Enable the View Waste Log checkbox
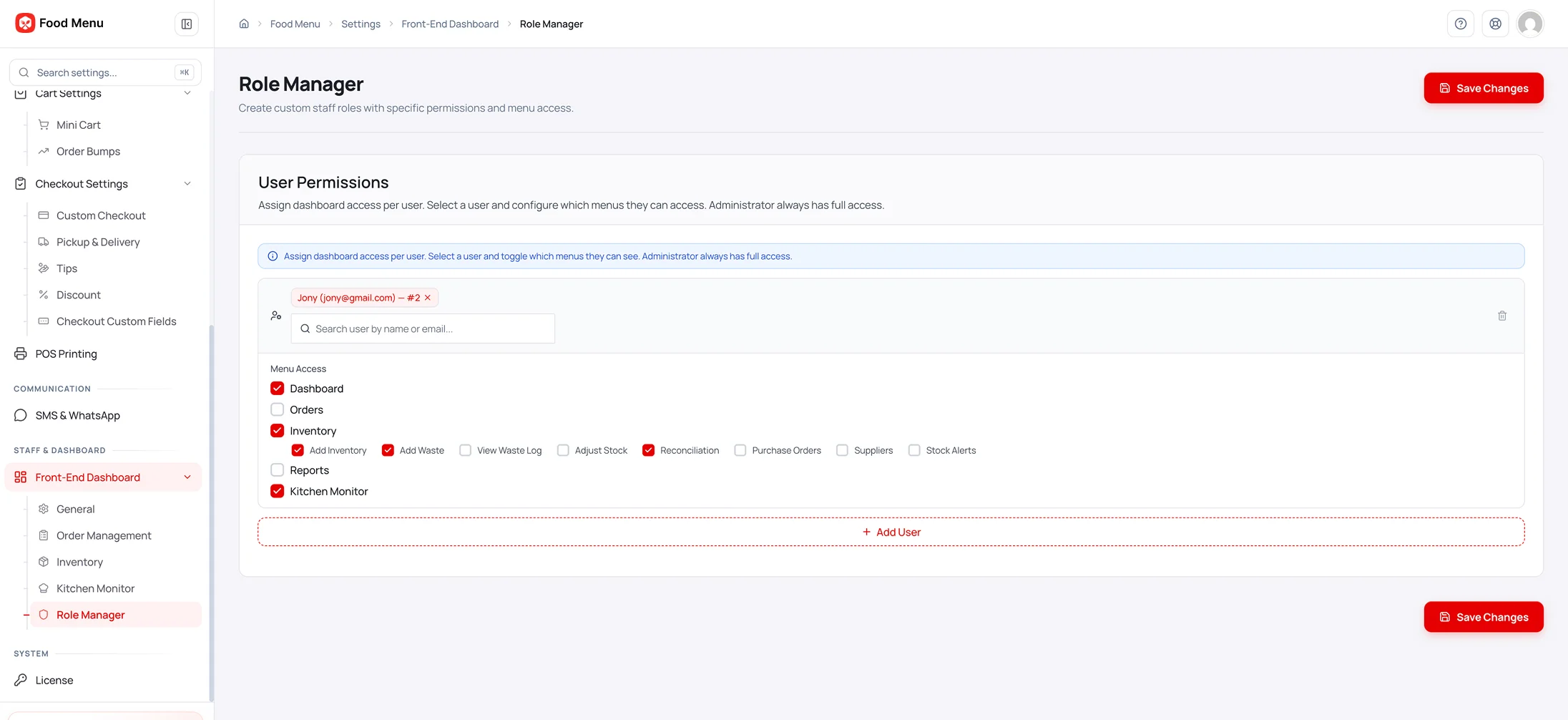 [466, 450]
